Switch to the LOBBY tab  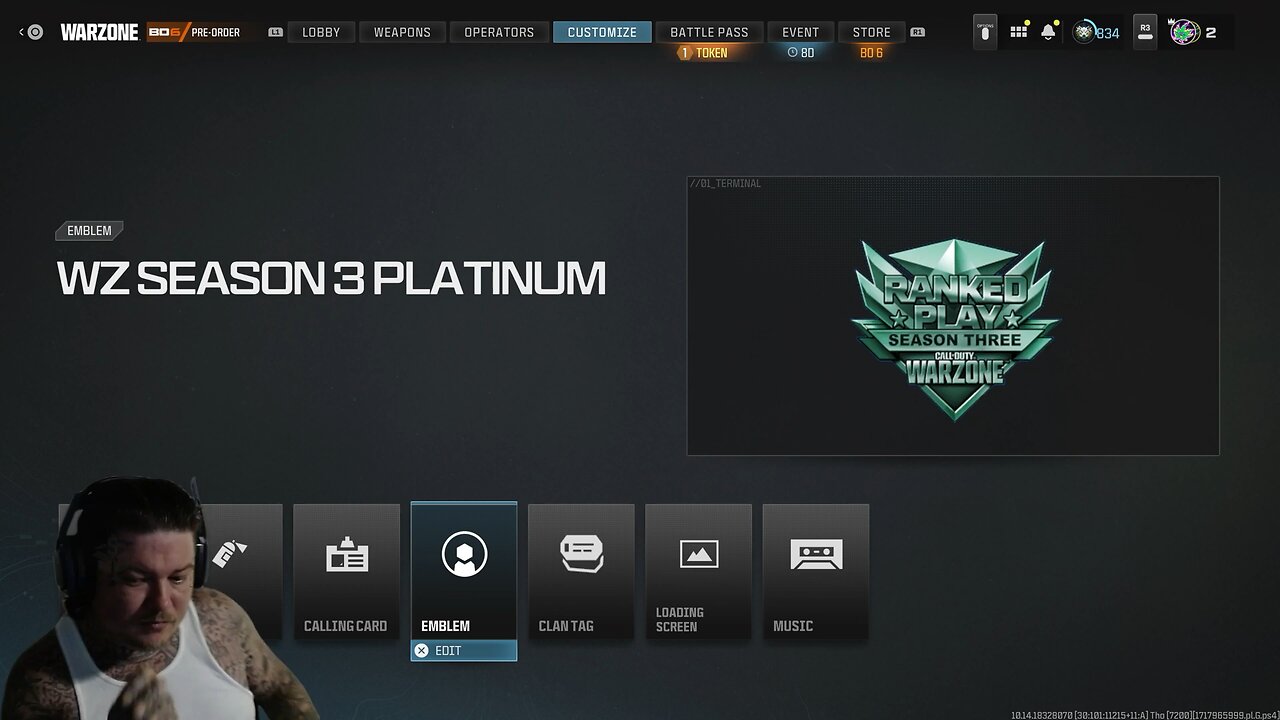[321, 32]
